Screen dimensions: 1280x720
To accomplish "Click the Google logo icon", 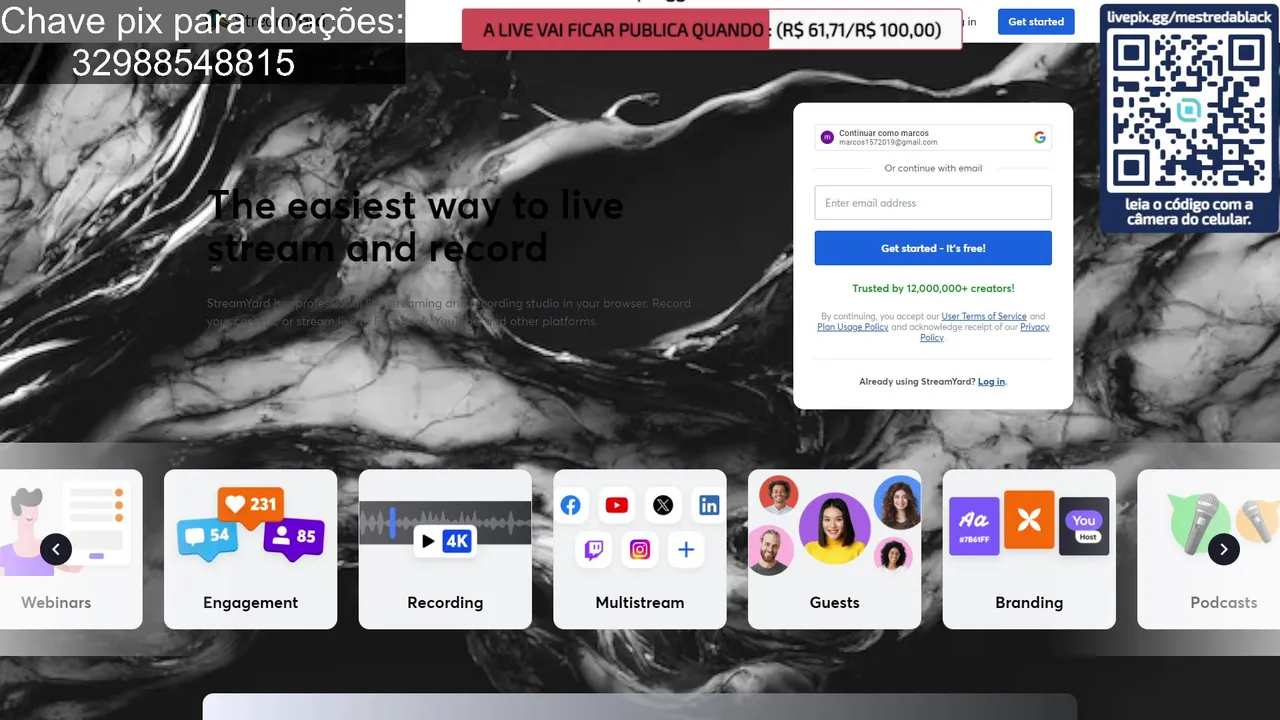I will (x=1040, y=137).
